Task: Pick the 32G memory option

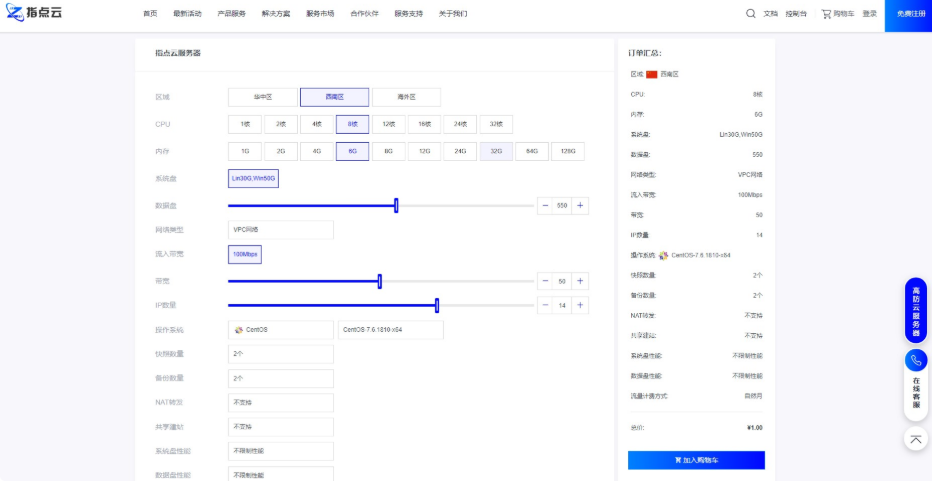Action: coord(496,152)
